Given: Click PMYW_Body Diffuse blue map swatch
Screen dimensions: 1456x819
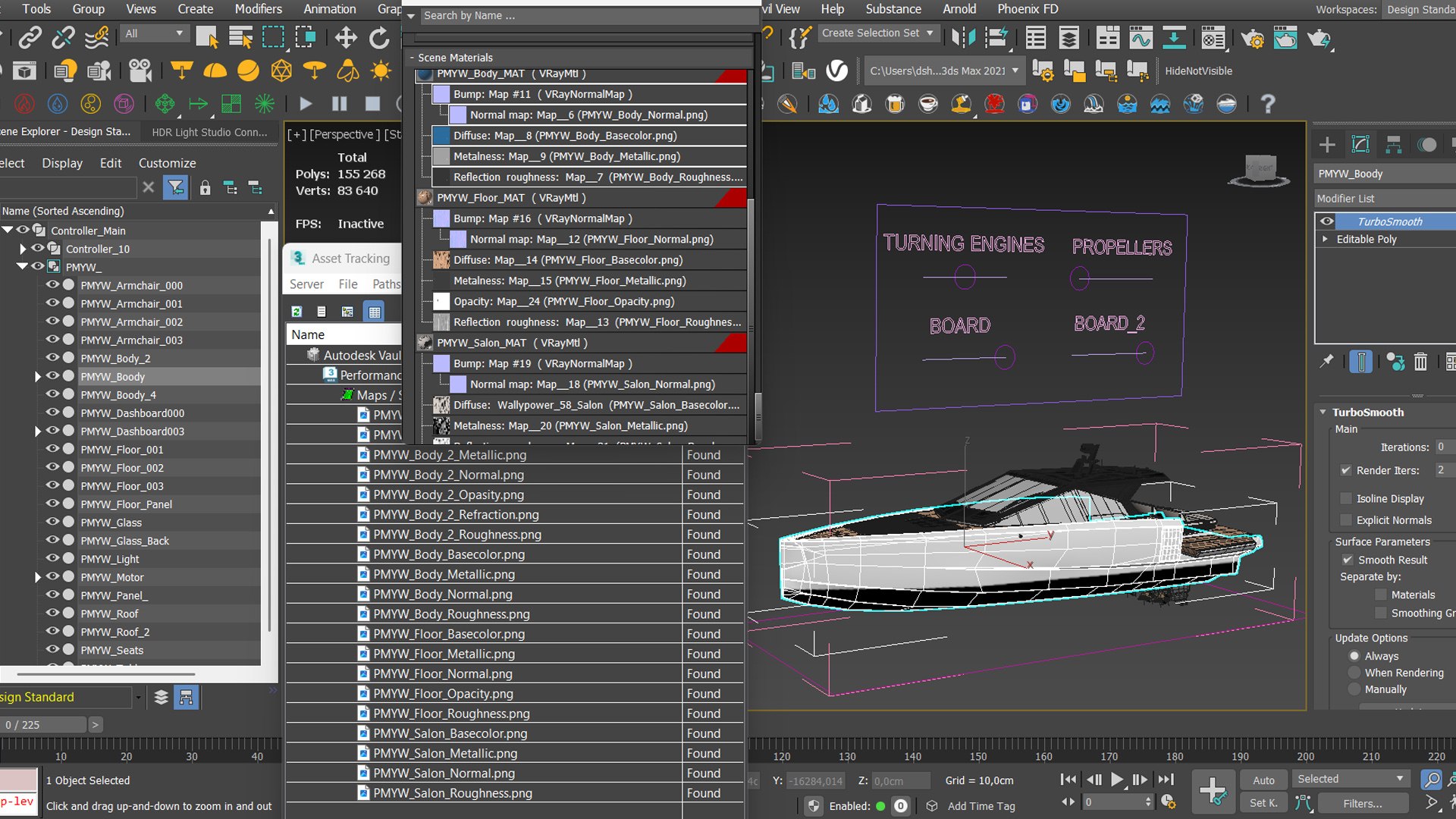Looking at the screenshot, I should click(441, 136).
